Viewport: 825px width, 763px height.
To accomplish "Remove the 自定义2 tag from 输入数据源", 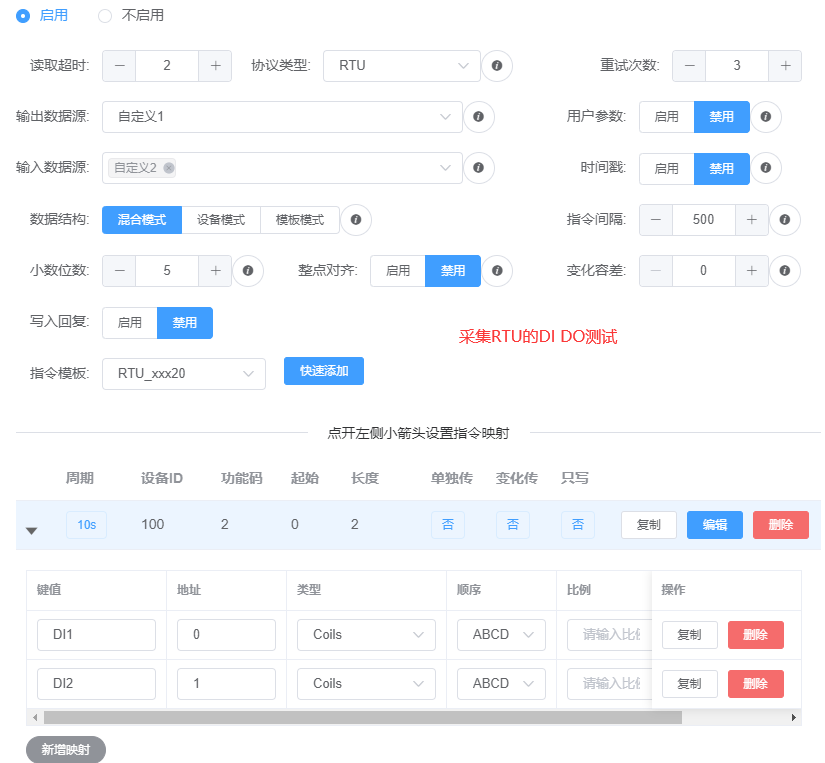I will [x=169, y=168].
